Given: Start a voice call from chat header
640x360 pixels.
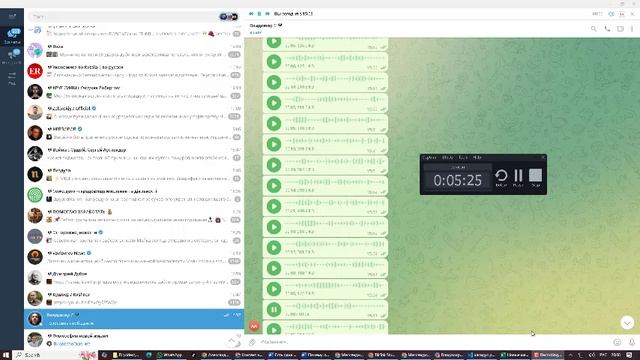Looking at the screenshot, I should coord(607,29).
